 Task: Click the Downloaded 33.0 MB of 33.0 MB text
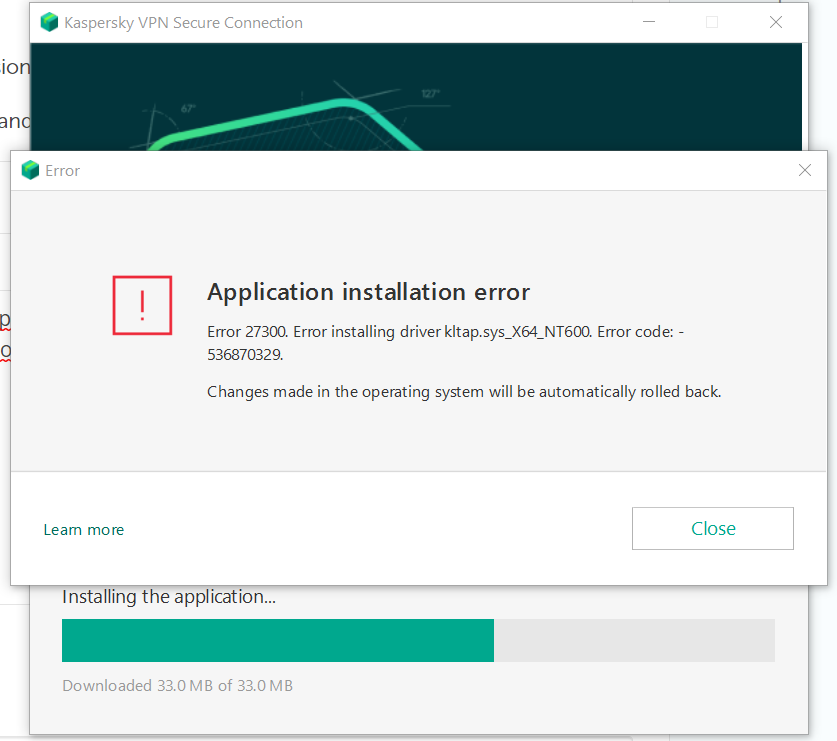click(177, 685)
